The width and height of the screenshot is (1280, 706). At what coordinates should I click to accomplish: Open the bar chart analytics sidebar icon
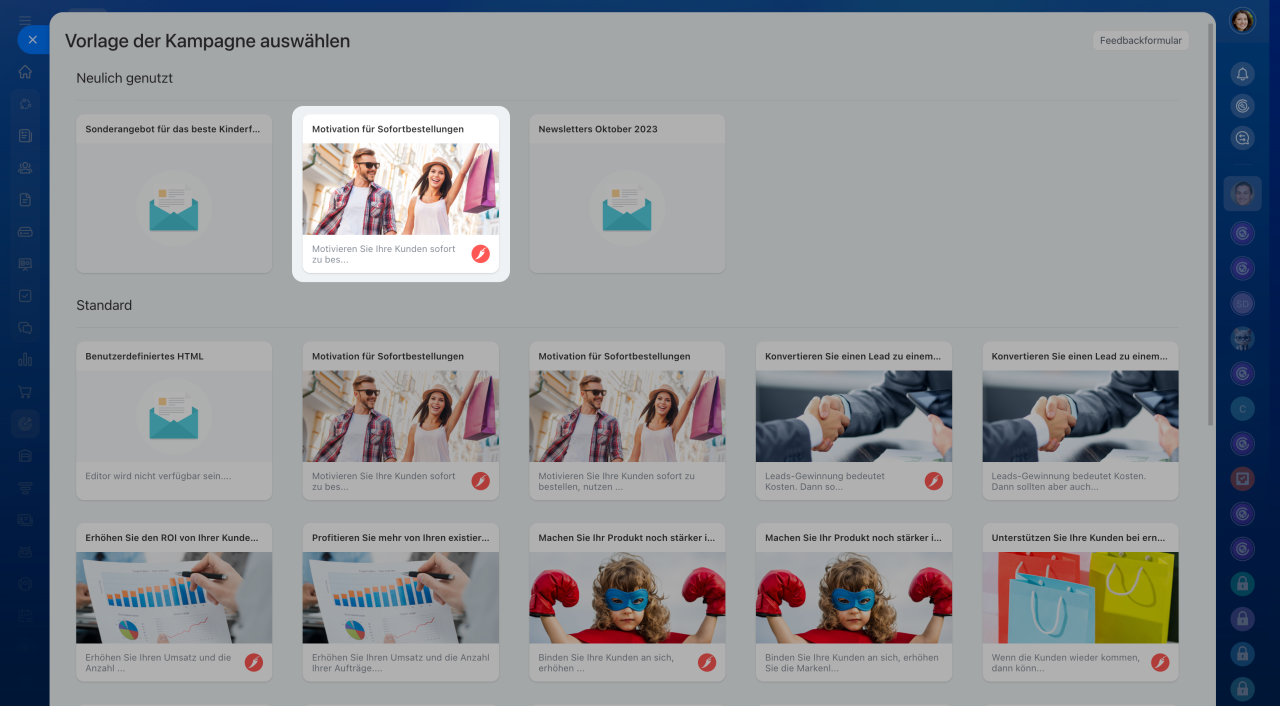coord(25,360)
